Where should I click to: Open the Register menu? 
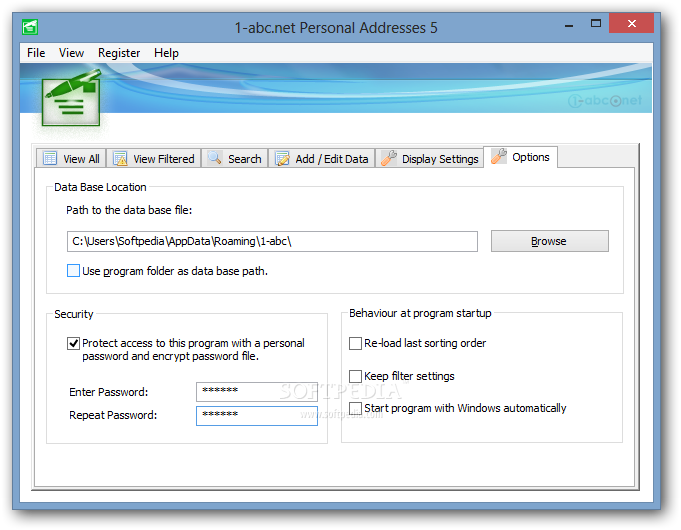[119, 53]
